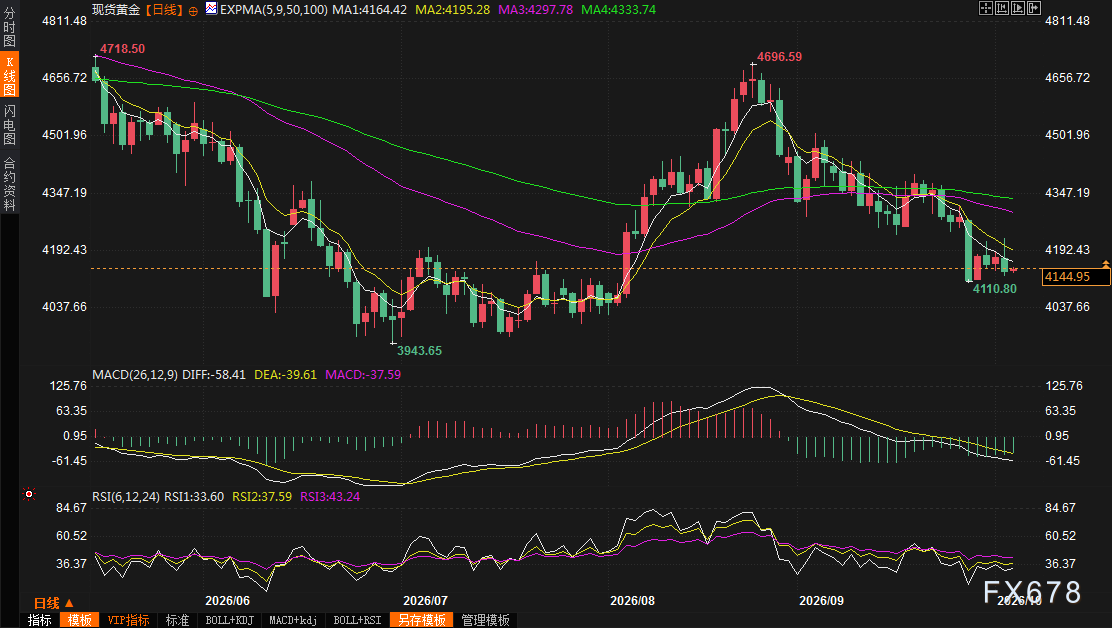Click the orange up arrow by price 4144.95
Image resolution: width=1112 pixels, height=628 pixels.
1106,263
